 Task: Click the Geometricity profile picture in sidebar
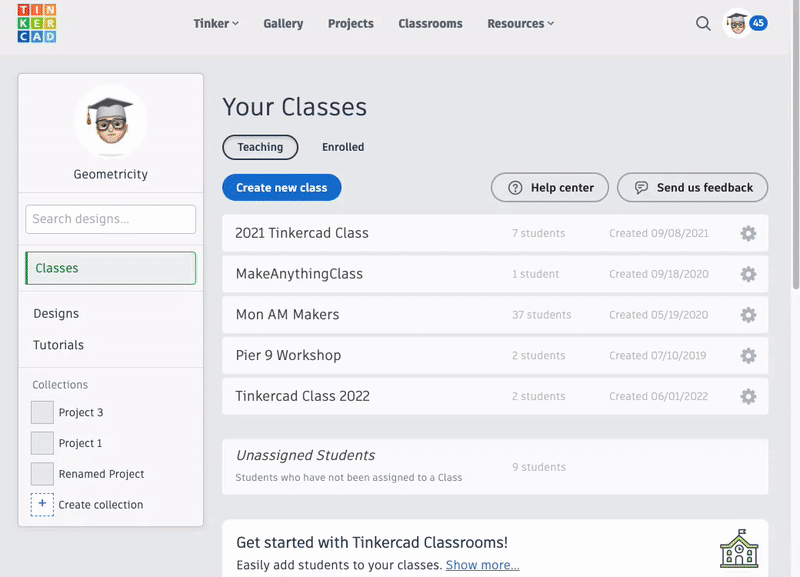tap(111, 121)
